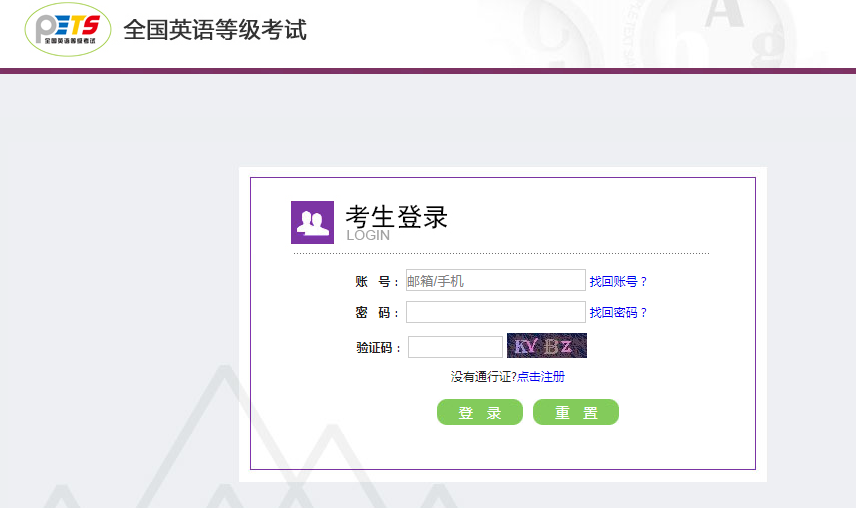Click the purple user avatar icon
856x508 pixels.
click(312, 222)
